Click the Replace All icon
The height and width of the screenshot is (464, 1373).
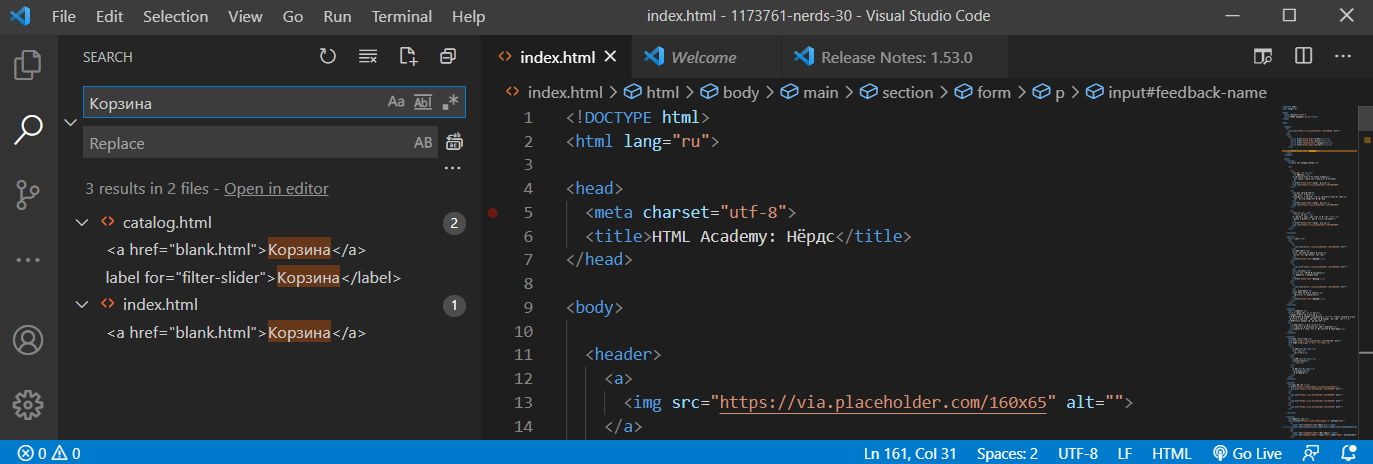click(x=454, y=142)
